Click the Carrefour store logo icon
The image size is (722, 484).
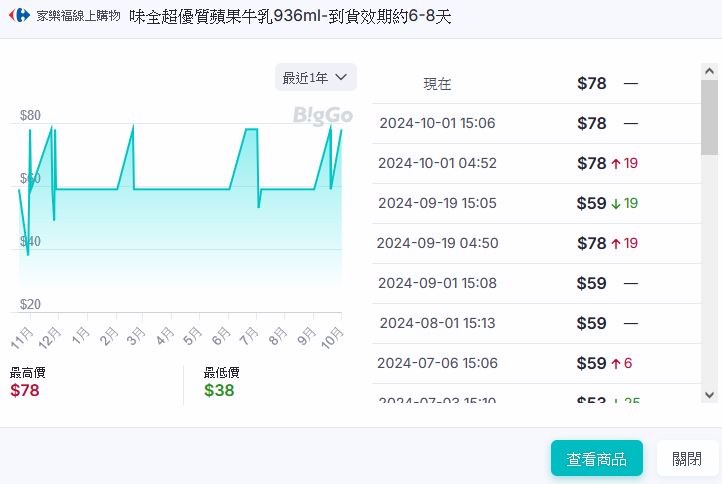[22, 16]
